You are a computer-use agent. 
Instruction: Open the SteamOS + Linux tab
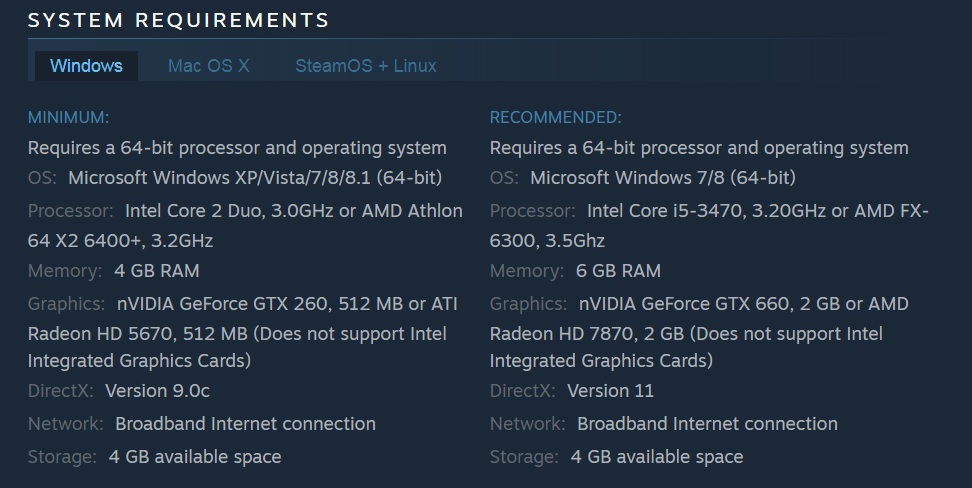pyautogui.click(x=365, y=66)
